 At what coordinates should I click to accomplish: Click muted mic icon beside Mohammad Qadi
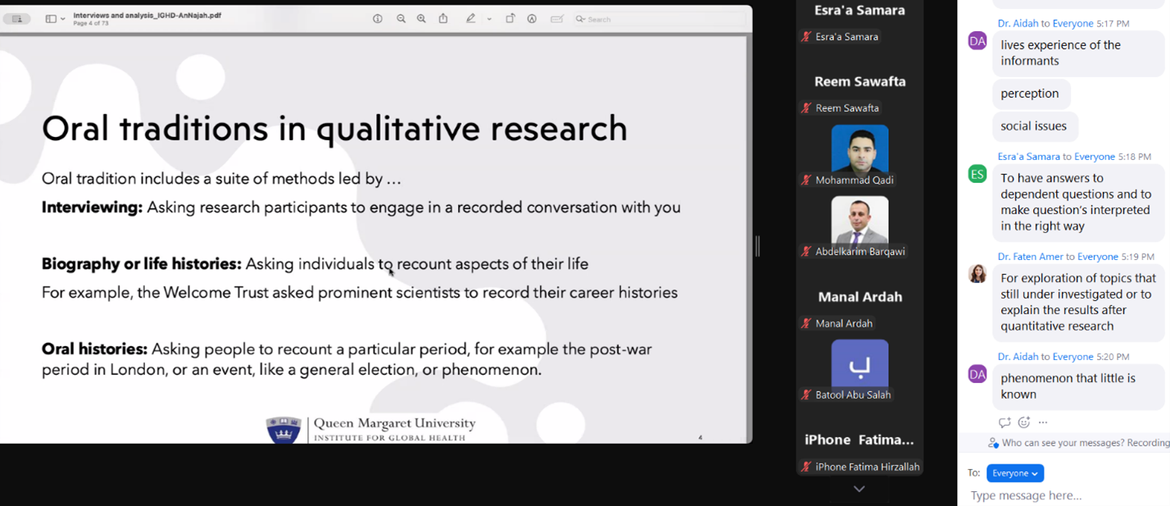click(x=806, y=180)
